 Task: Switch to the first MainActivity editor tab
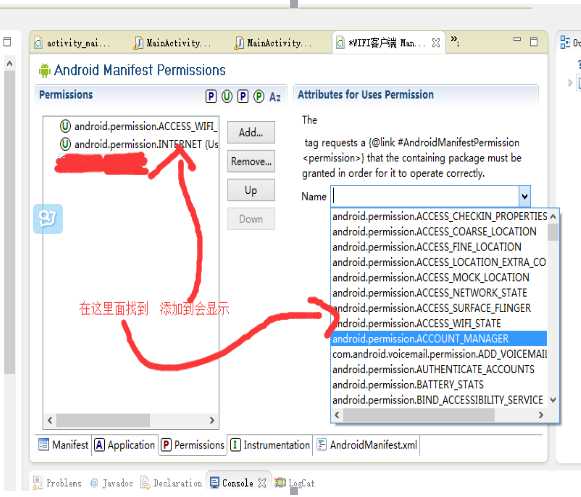tap(172, 43)
